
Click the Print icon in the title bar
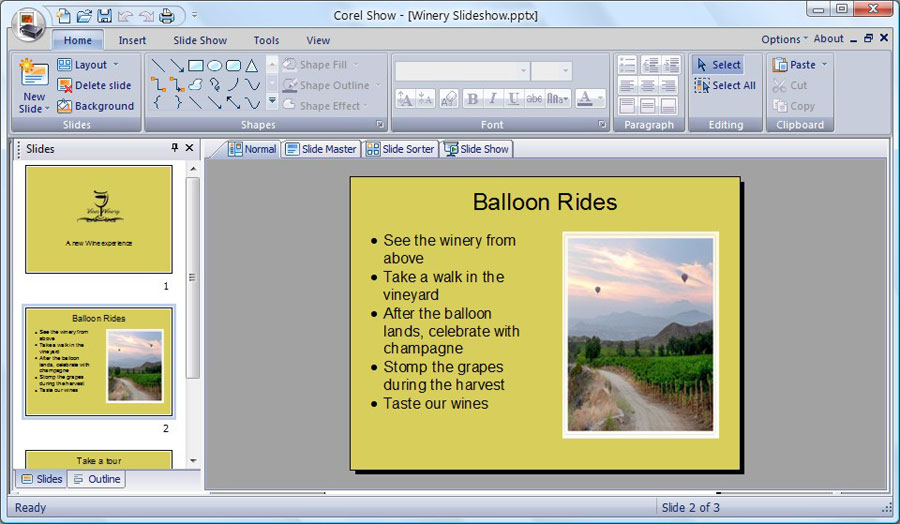[166, 15]
